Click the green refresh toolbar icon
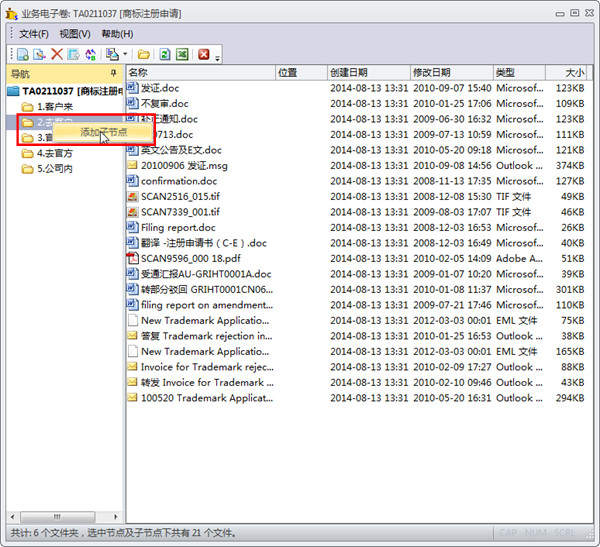 (x=165, y=54)
